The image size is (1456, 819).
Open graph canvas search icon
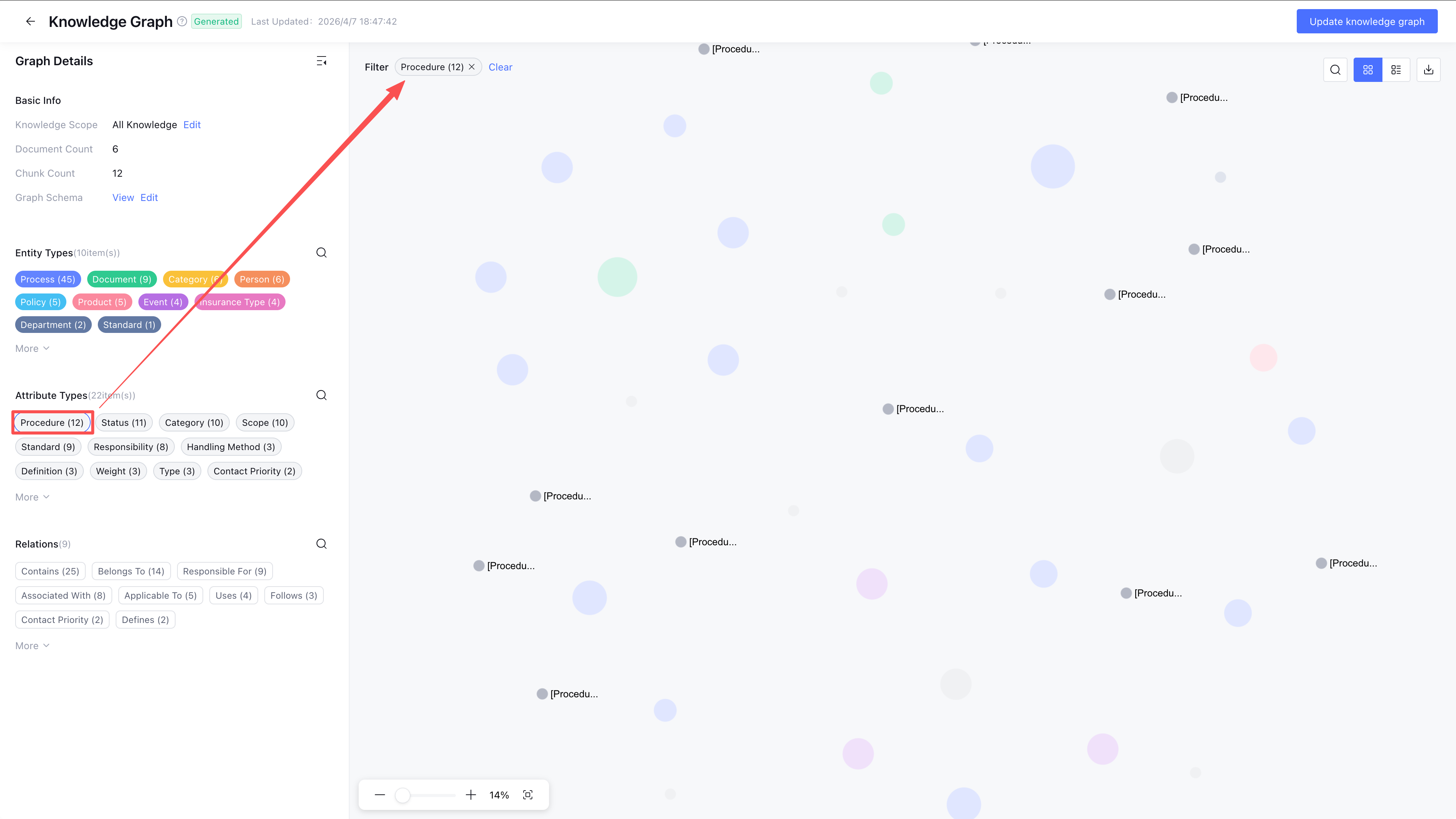[x=1335, y=69]
